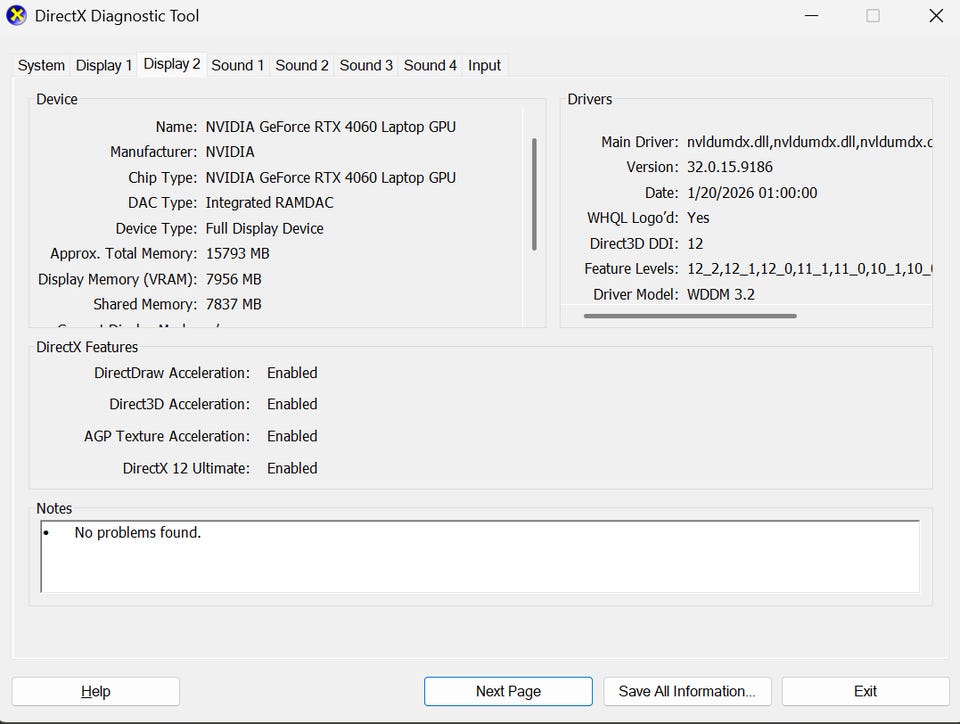Click Save All Information button
Screen dimensions: 960x724
[687, 691]
